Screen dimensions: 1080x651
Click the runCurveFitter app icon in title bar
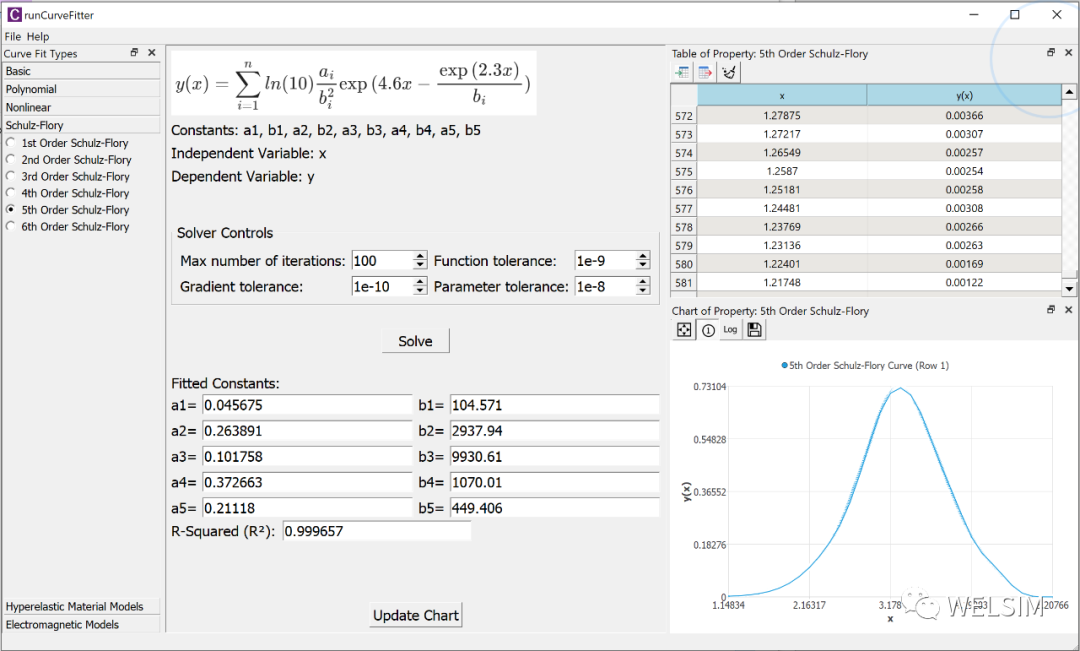point(14,14)
